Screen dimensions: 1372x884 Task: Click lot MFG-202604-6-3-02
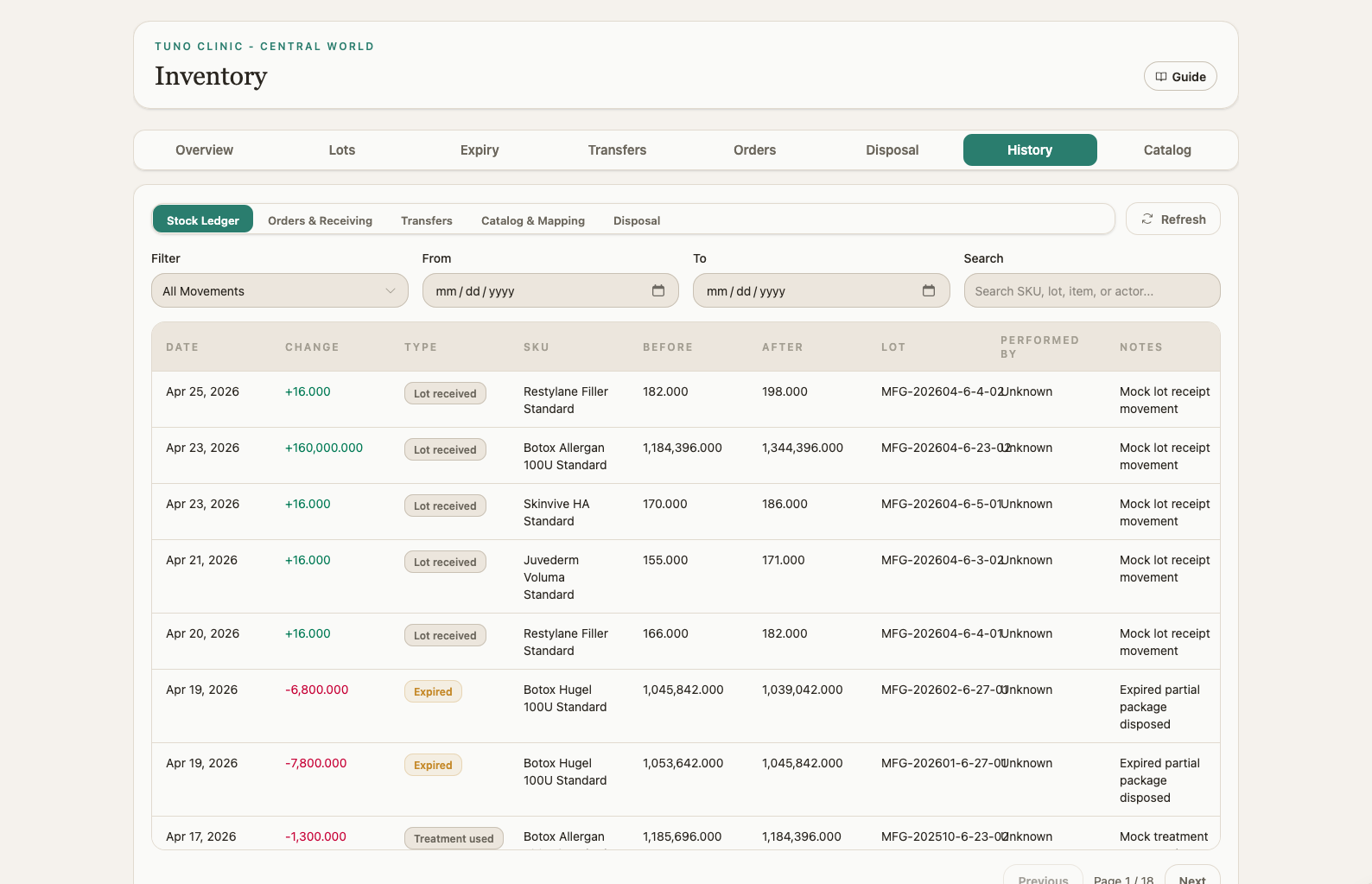point(941,560)
